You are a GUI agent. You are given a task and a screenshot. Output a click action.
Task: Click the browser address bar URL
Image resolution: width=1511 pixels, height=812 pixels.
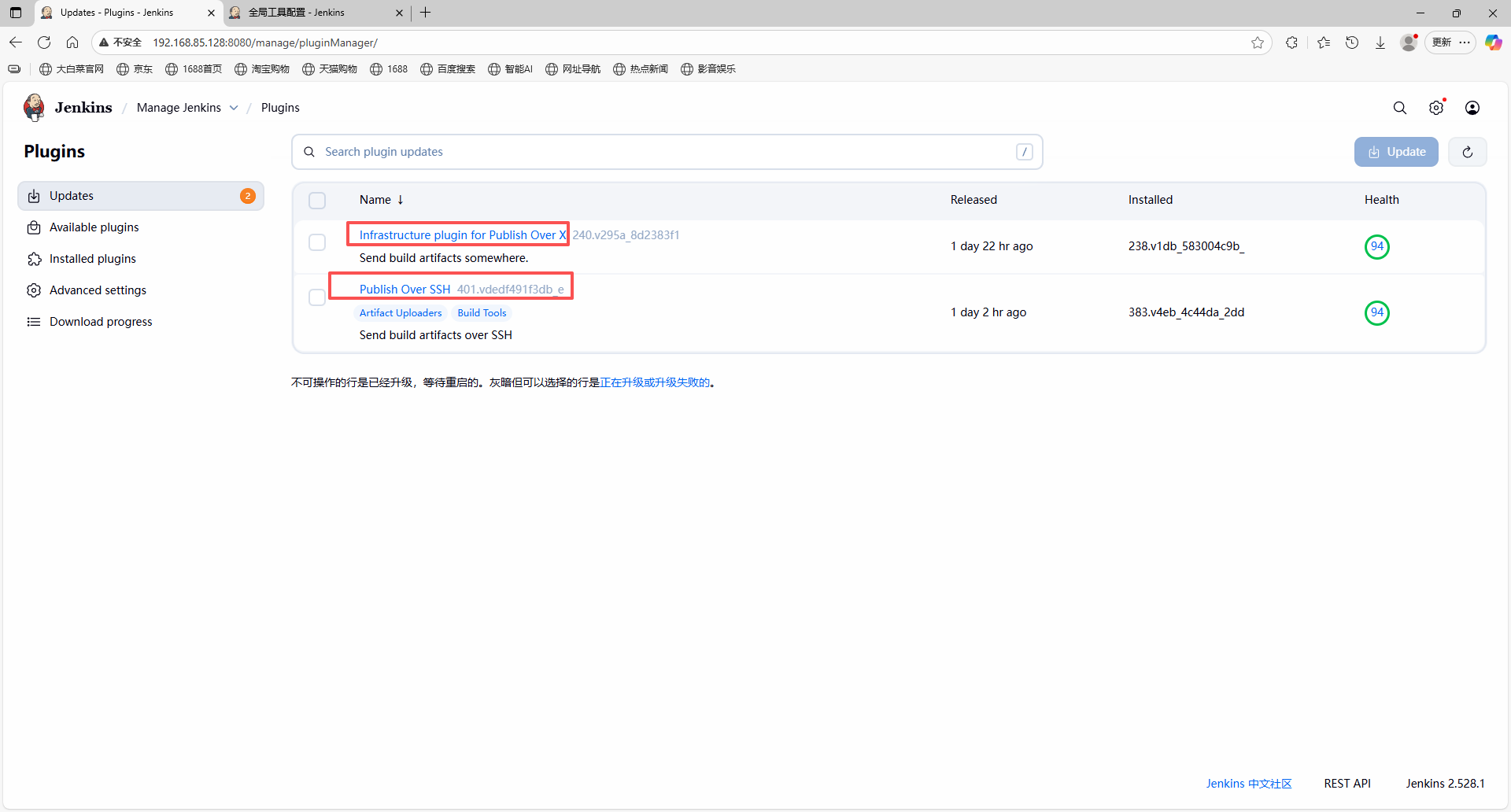265,42
